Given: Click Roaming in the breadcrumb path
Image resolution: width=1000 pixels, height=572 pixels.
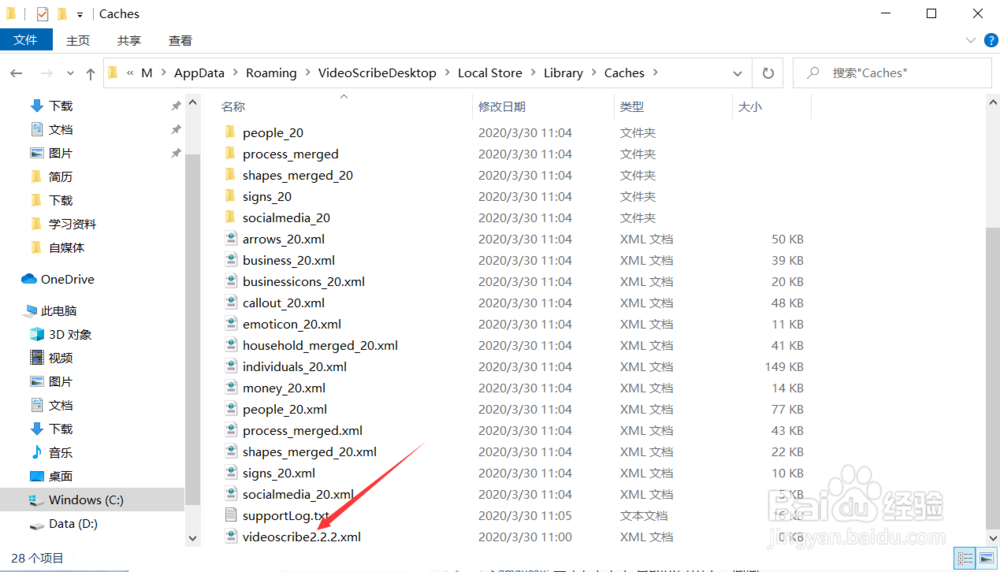Looking at the screenshot, I should pos(271,73).
